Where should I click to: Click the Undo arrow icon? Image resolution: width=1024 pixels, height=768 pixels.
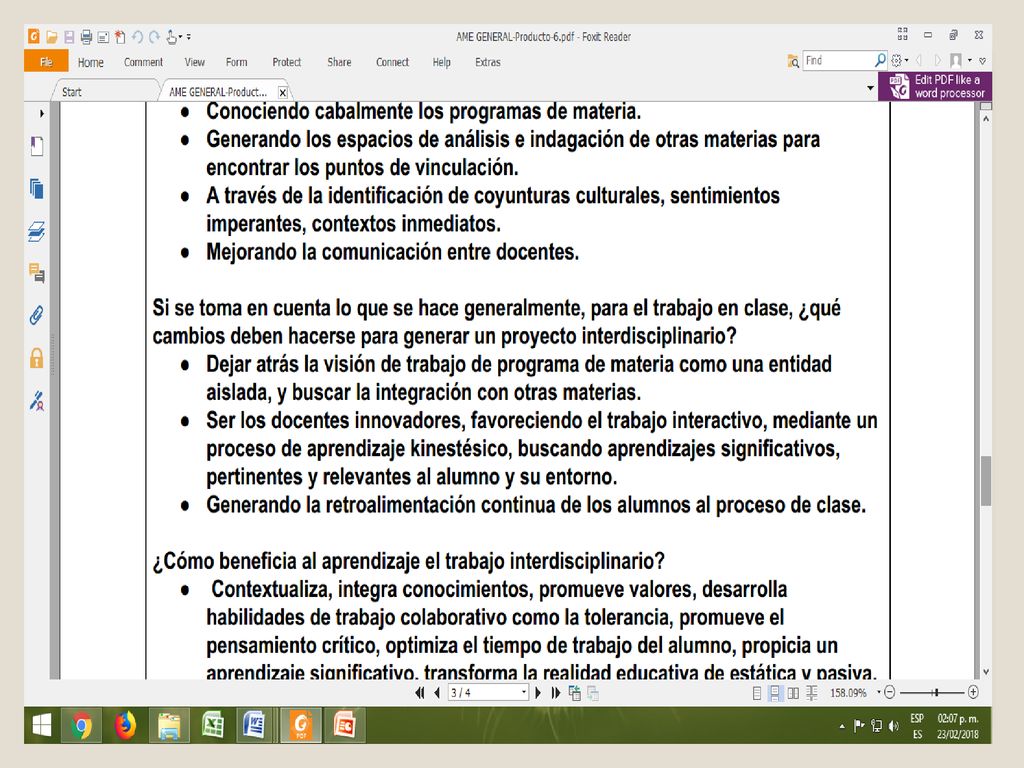pos(138,37)
